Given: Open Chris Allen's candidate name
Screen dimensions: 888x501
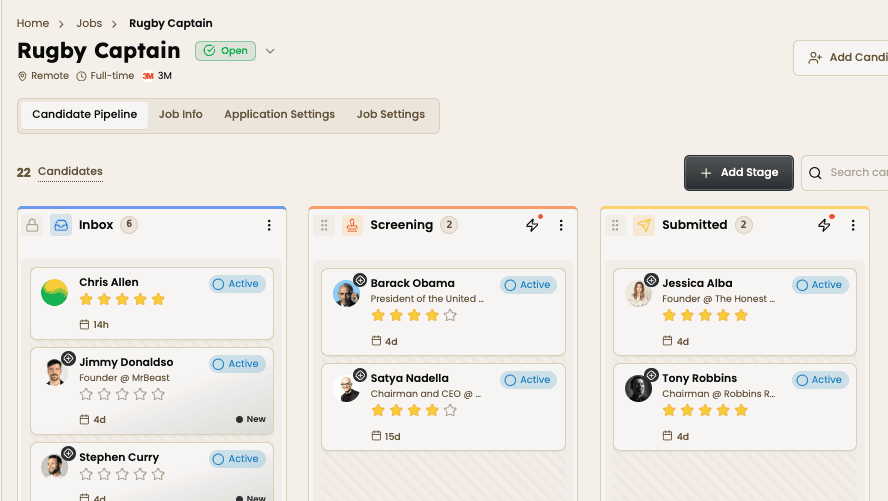Looking at the screenshot, I should (109, 282).
